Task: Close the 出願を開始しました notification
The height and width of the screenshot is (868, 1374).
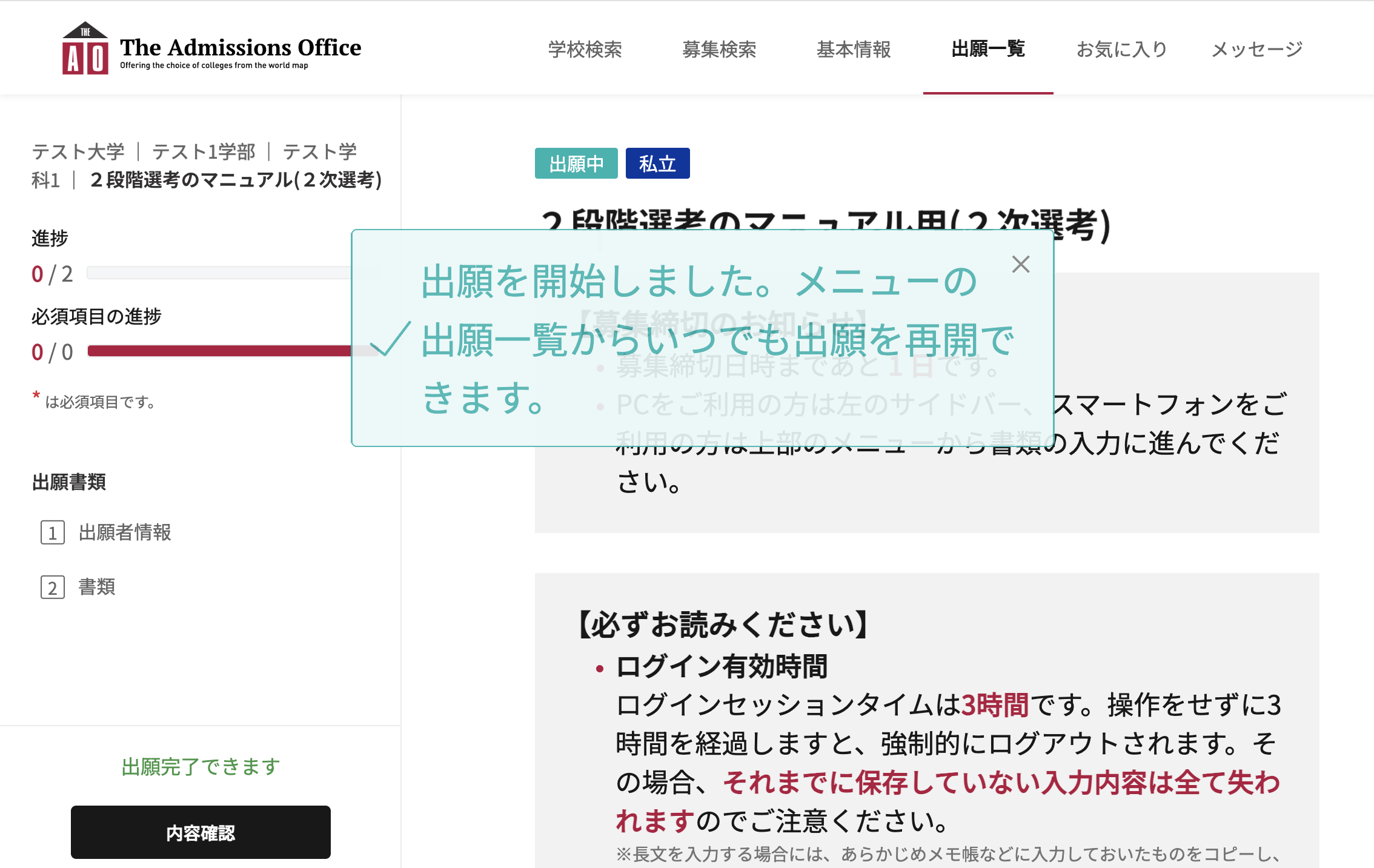Action: 1020,264
